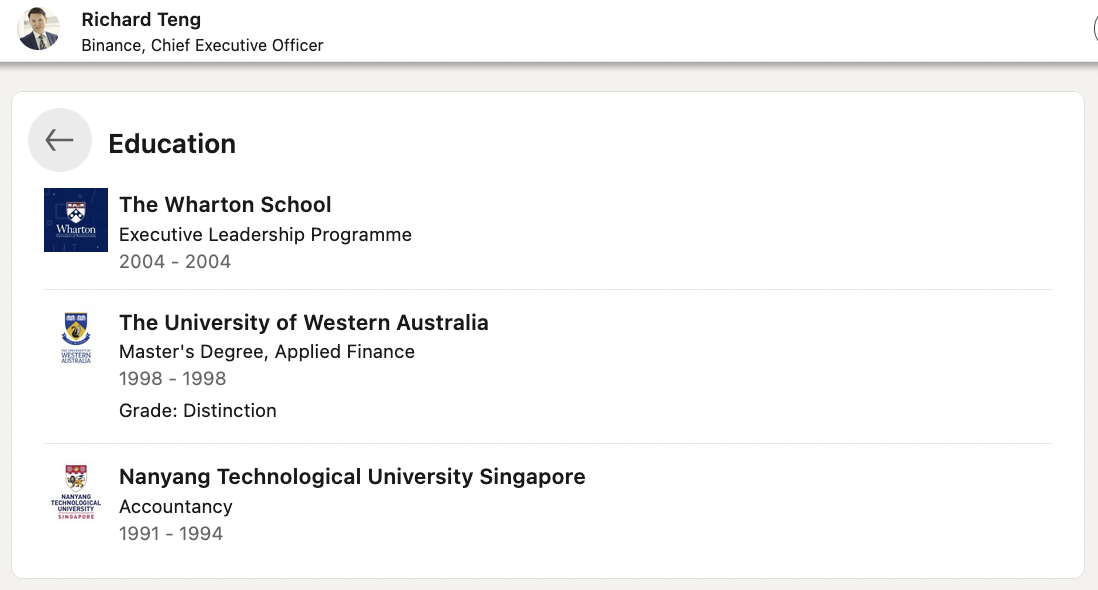Click Master's Degree, Applied Finance line
The height and width of the screenshot is (590, 1098).
(267, 351)
